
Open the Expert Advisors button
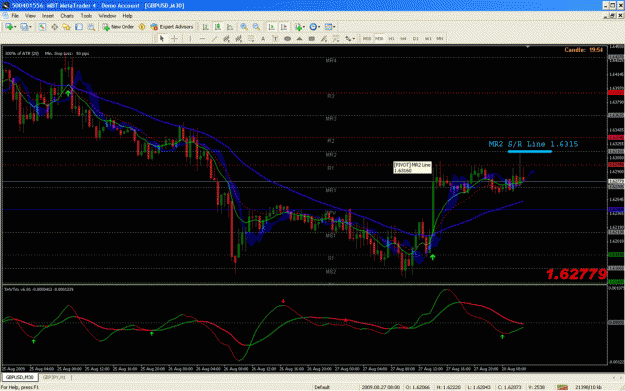coord(171,27)
